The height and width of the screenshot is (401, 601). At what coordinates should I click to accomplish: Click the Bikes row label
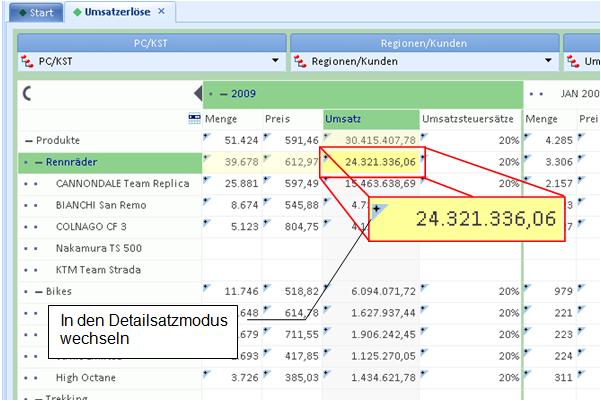(59, 291)
